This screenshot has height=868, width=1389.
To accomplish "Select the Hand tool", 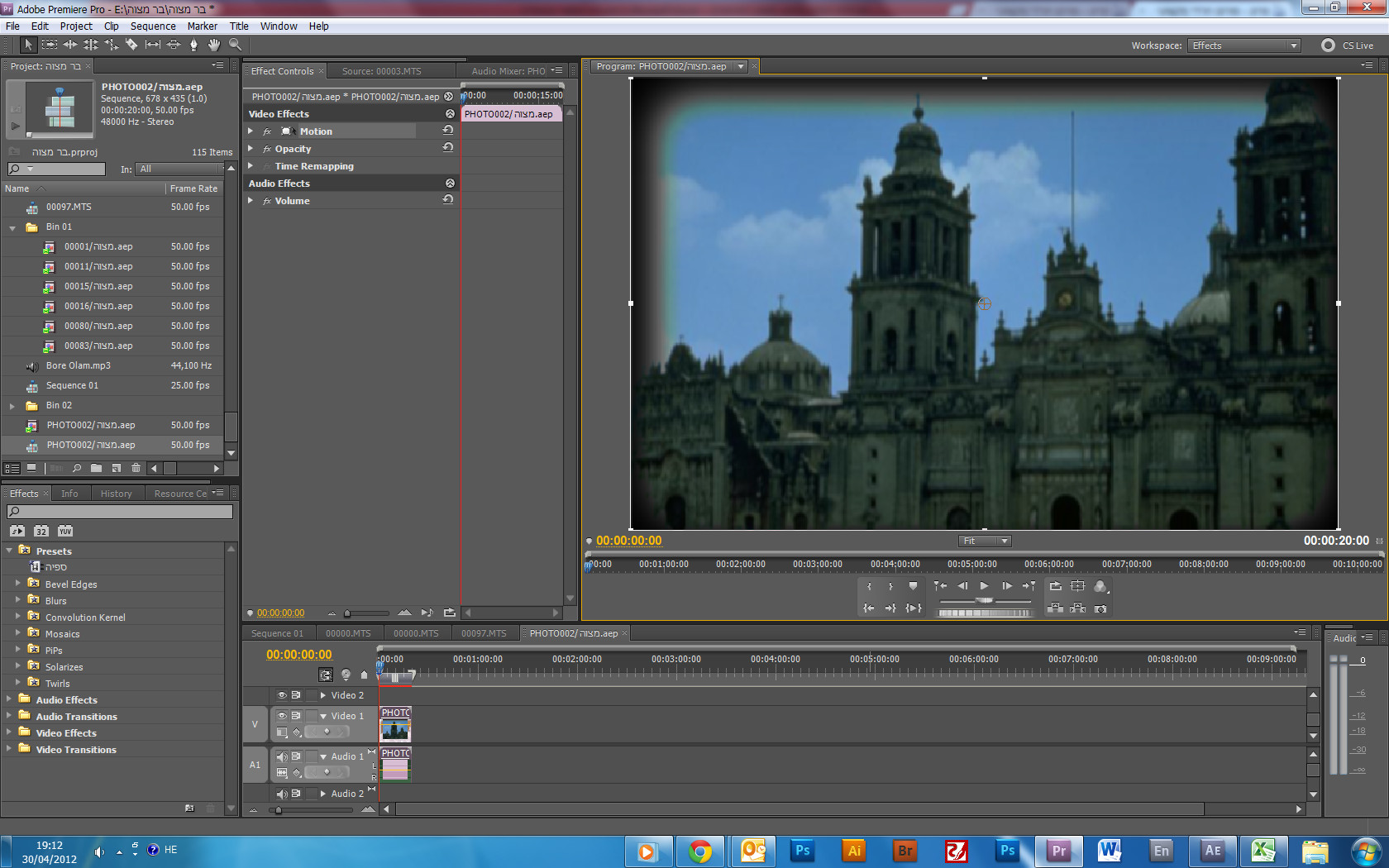I will click(x=214, y=45).
